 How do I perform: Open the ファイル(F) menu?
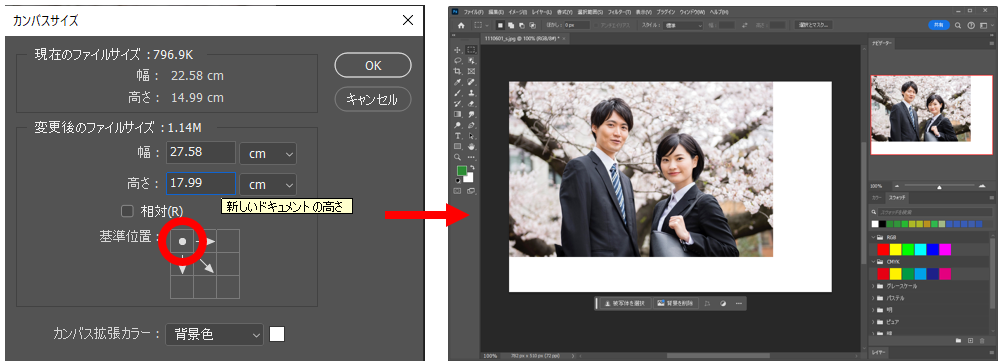click(x=474, y=12)
